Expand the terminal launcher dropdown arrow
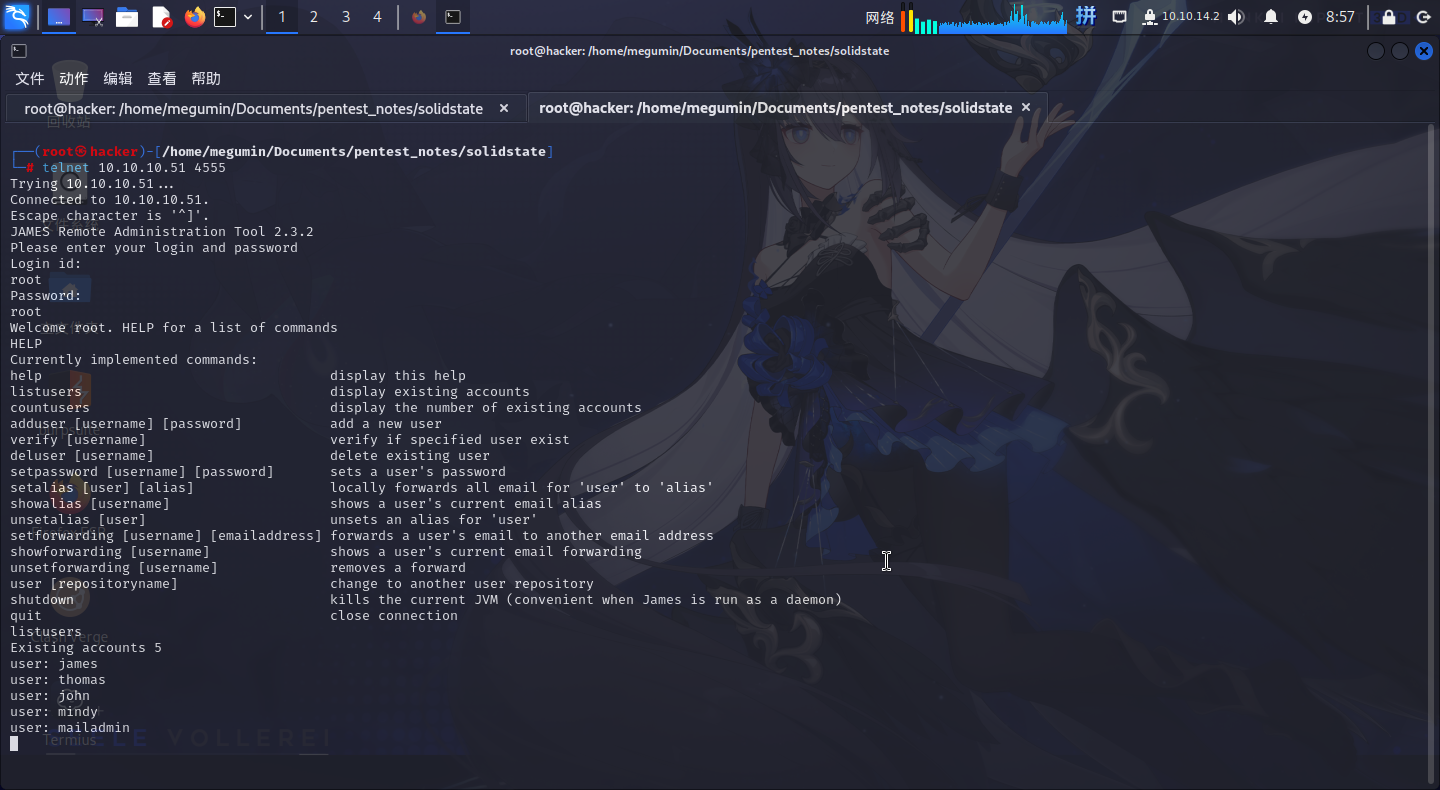The image size is (1440, 790). click(x=248, y=16)
